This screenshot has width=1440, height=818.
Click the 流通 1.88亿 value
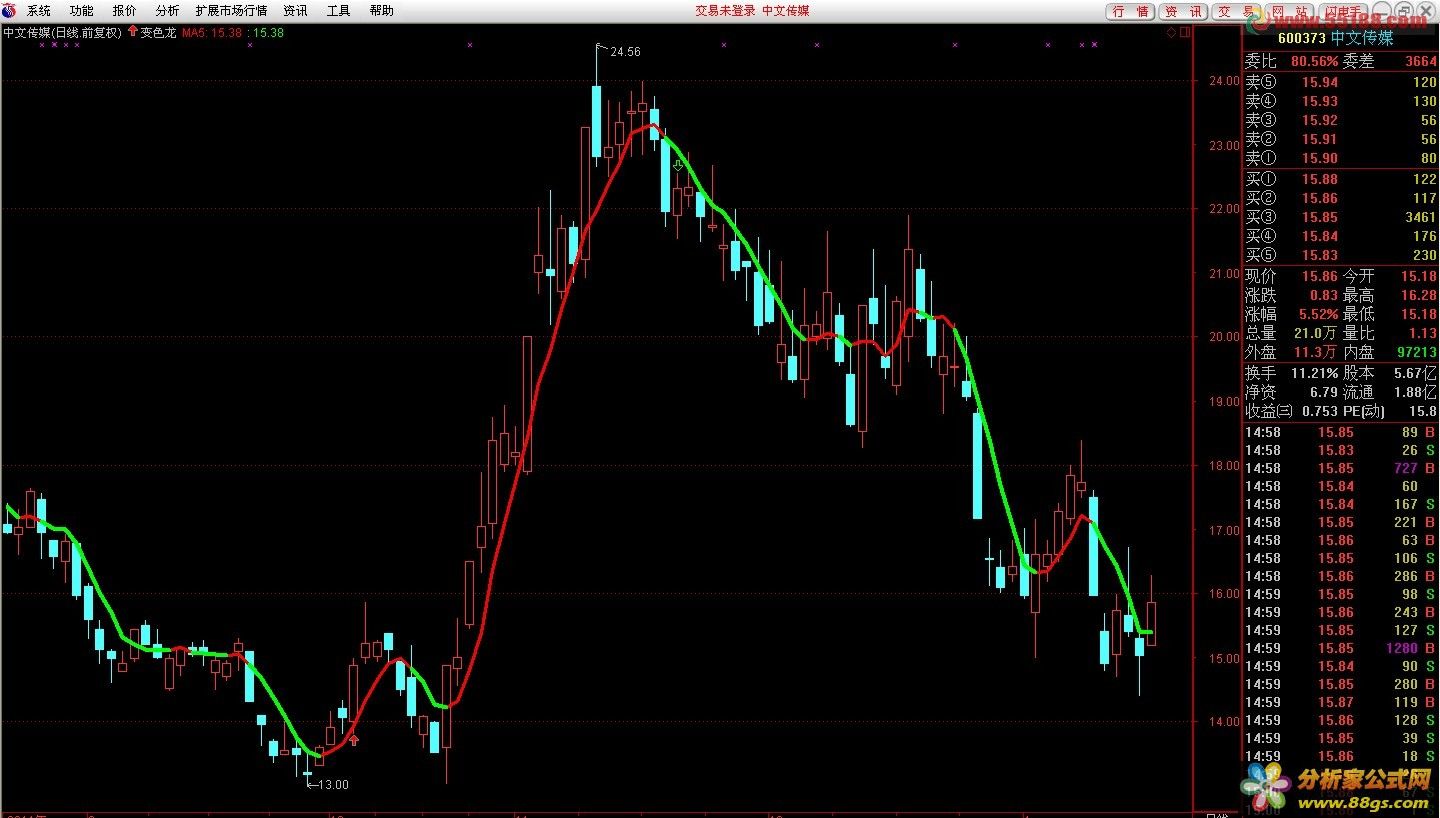pyautogui.click(x=1417, y=392)
